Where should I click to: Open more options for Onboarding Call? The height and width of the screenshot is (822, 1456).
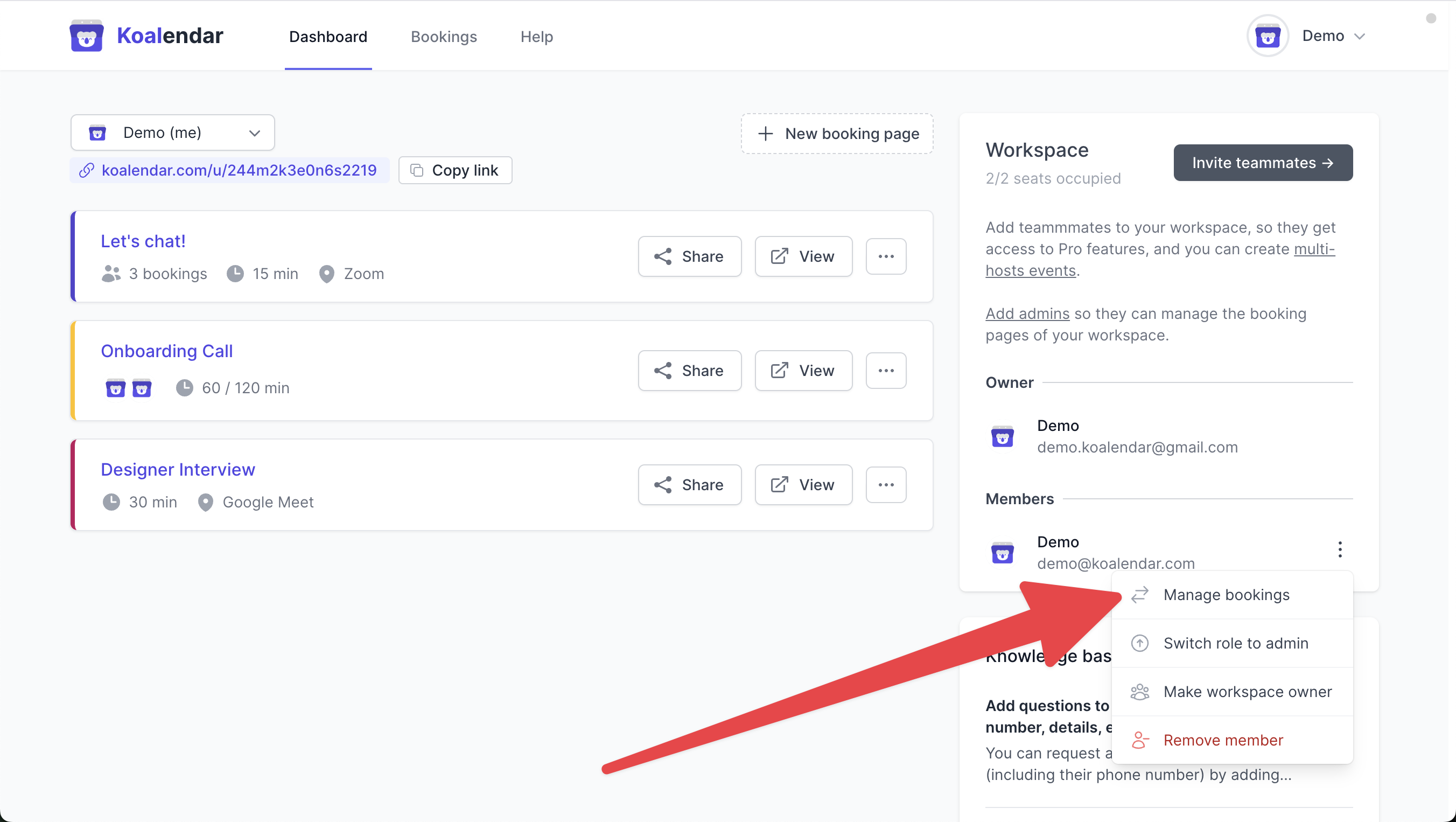(x=886, y=370)
